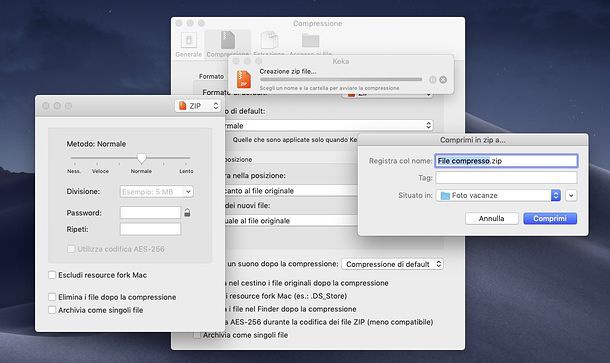Click the Ripeti password field
Image resolution: width=610 pixels, height=363 pixels.
tap(151, 229)
